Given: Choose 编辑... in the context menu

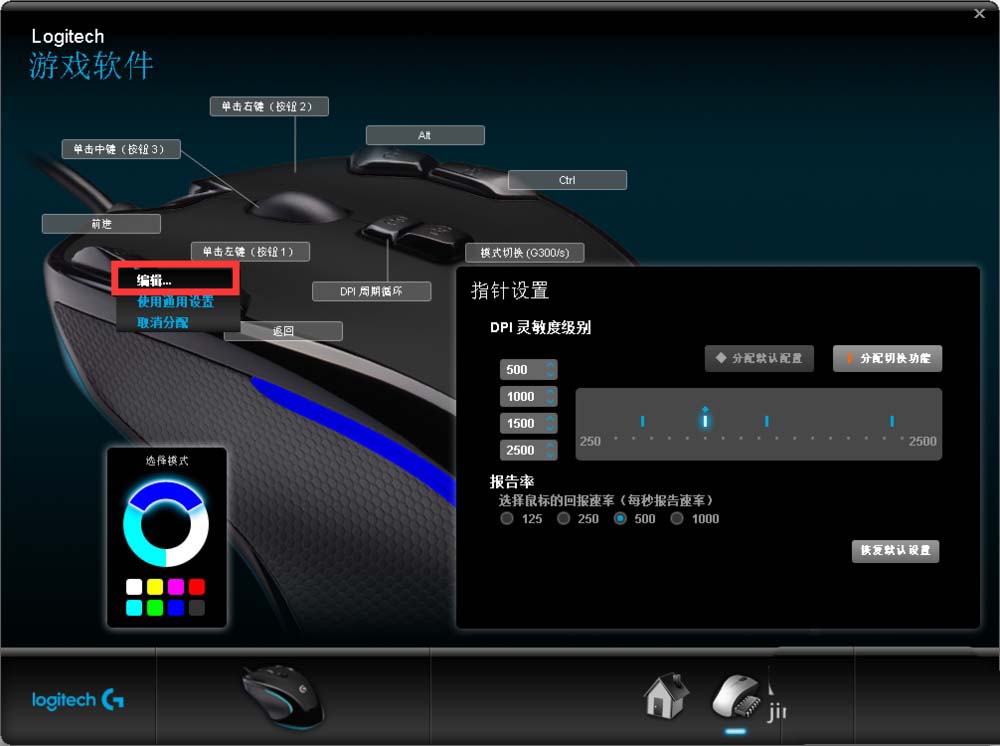Looking at the screenshot, I should pos(154,281).
